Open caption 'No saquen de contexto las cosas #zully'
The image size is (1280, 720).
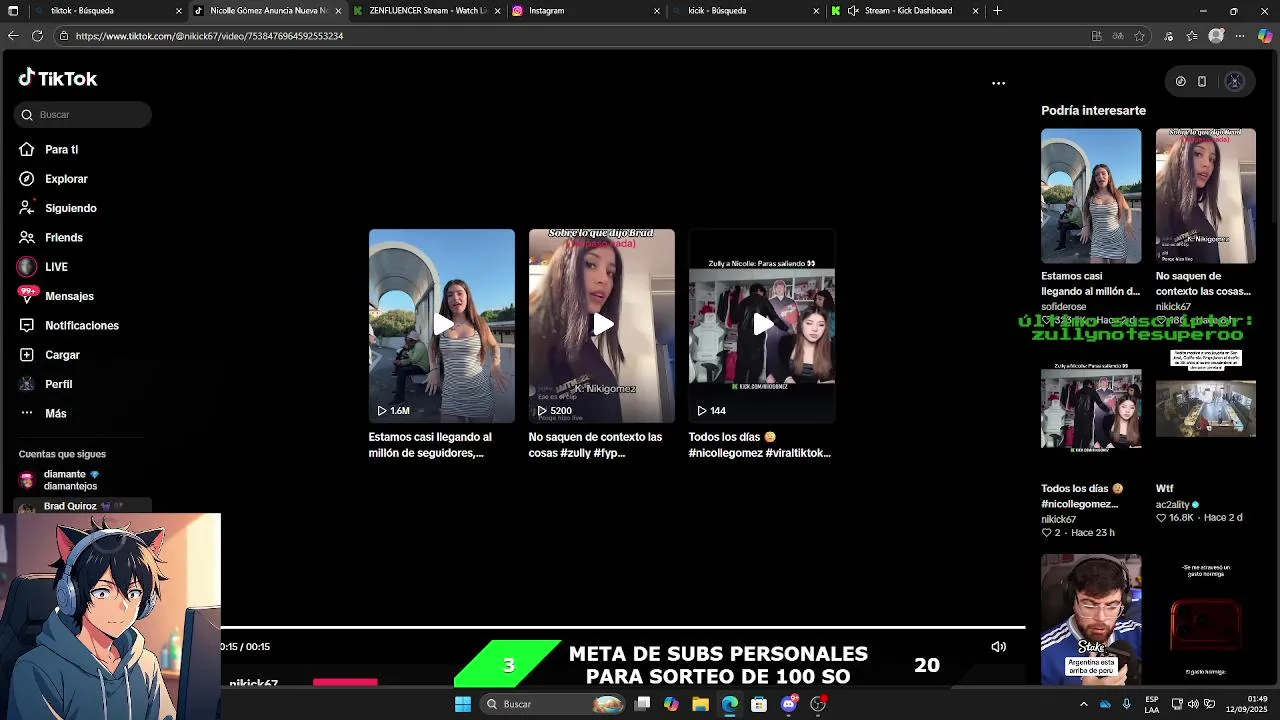click(595, 445)
